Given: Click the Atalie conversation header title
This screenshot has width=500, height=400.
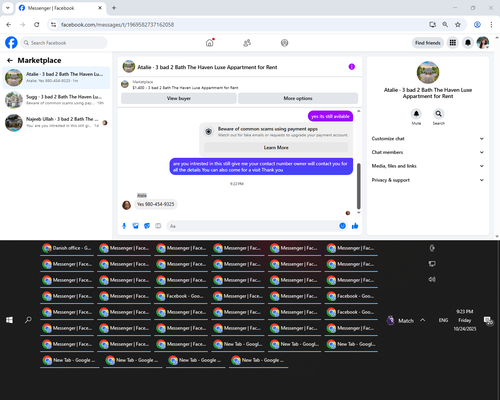Looking at the screenshot, I should (x=207, y=67).
